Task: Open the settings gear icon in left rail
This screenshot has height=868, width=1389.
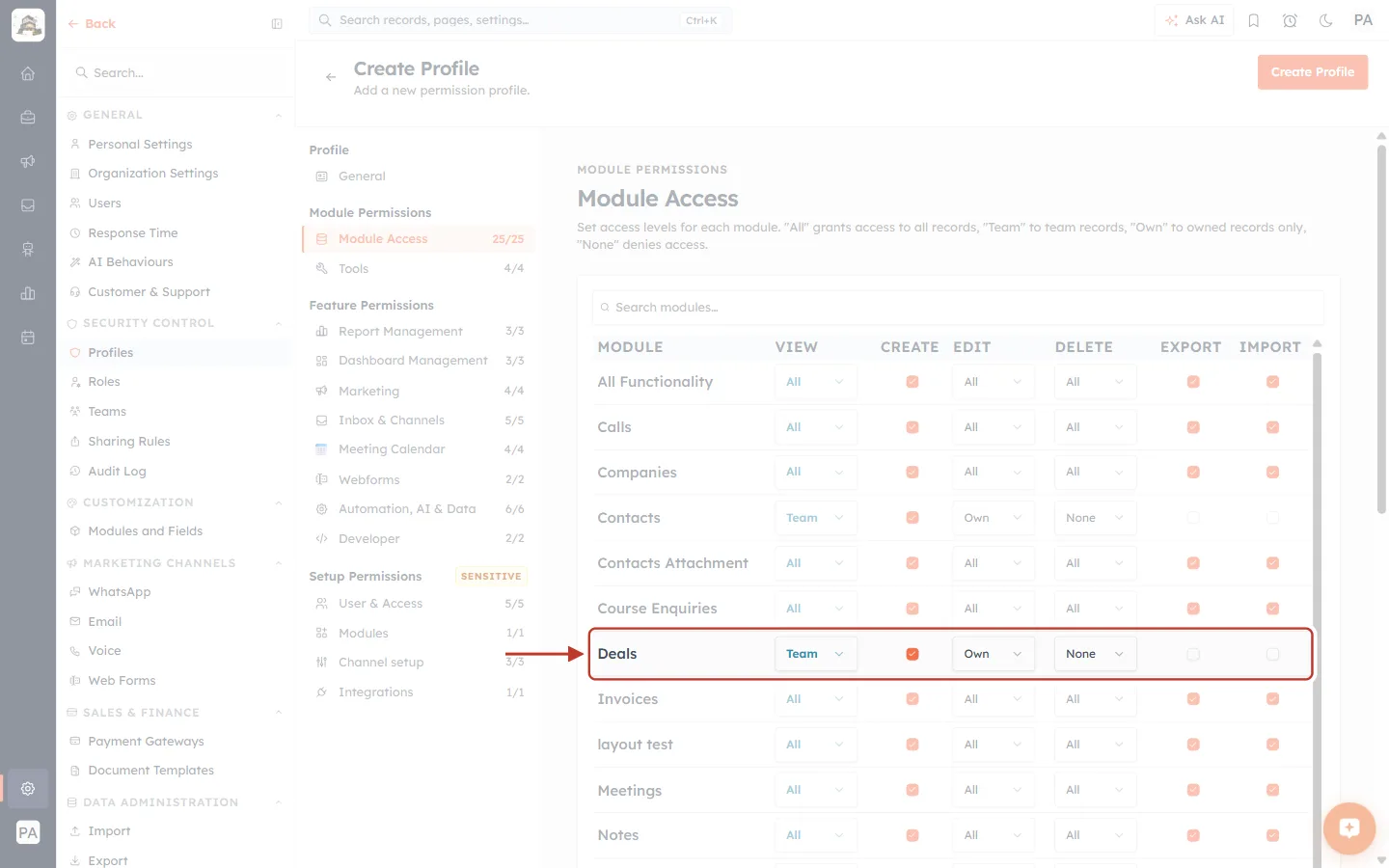Action: [28, 788]
